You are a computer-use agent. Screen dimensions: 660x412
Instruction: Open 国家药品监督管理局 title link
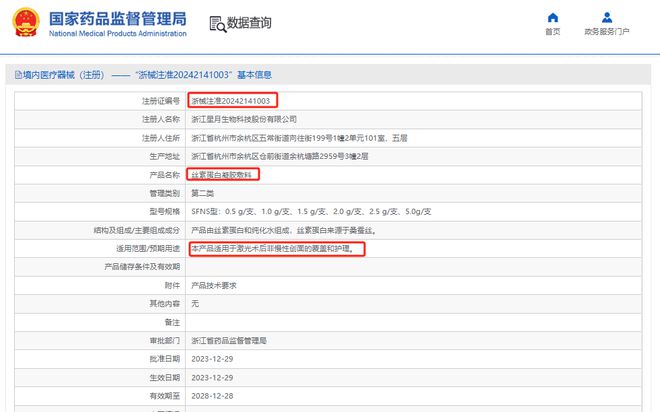[x=117, y=19]
